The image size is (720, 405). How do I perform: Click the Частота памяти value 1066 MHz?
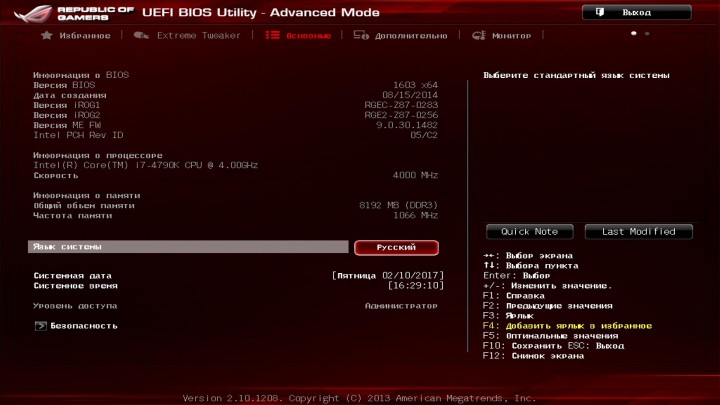(x=415, y=215)
